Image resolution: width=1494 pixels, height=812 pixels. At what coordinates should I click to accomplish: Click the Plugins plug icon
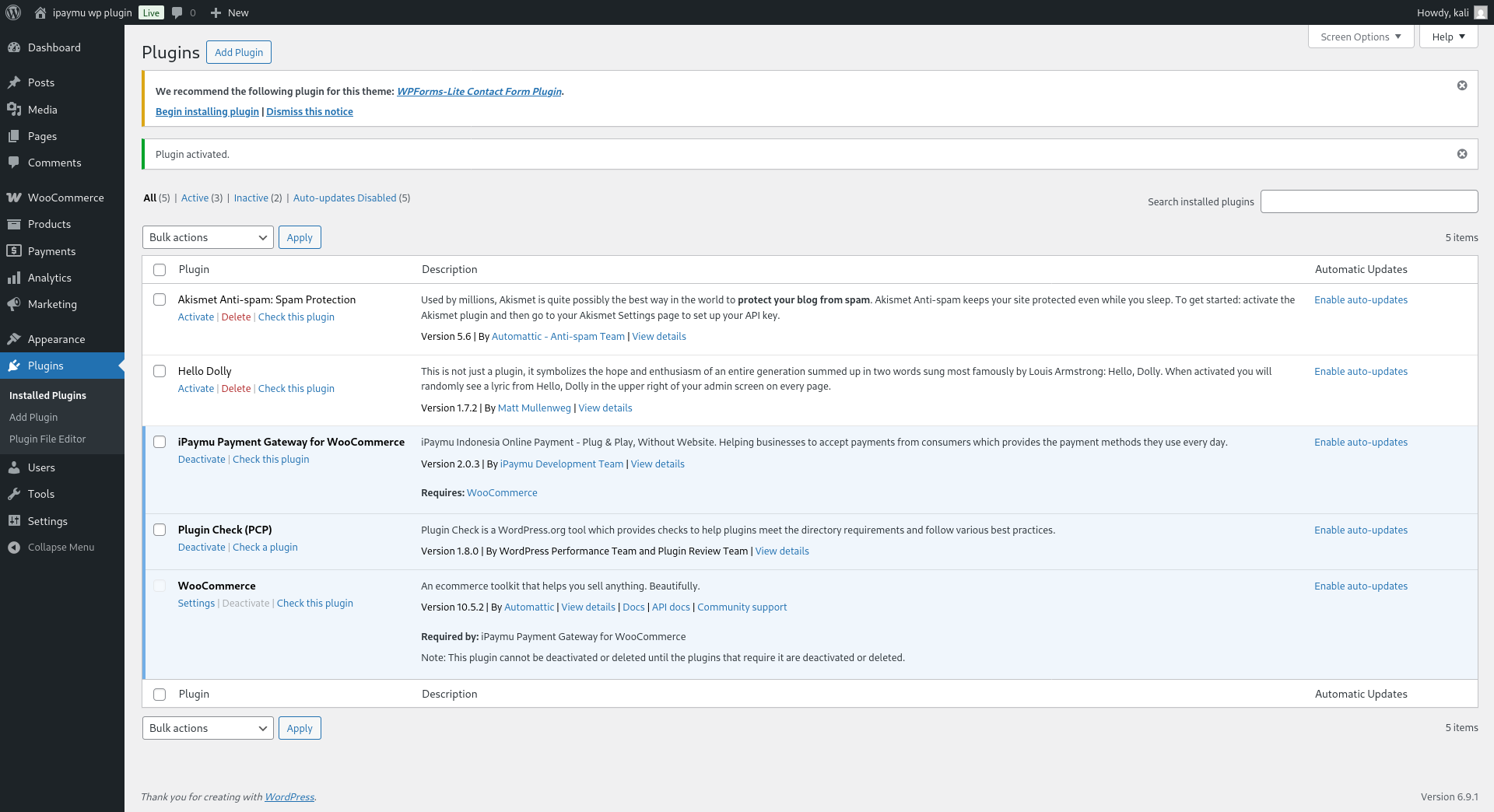tap(14, 366)
